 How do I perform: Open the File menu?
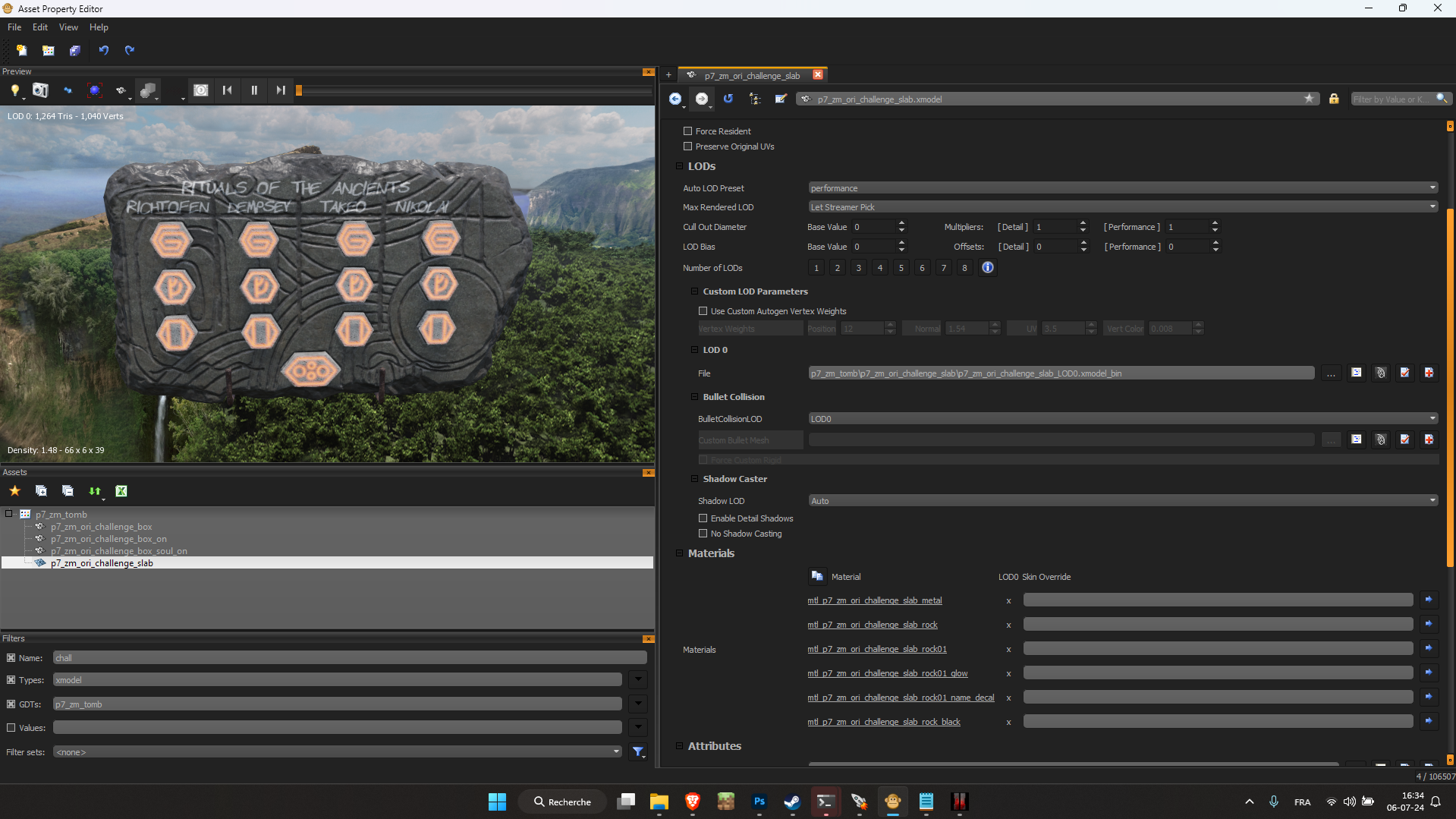tap(14, 27)
